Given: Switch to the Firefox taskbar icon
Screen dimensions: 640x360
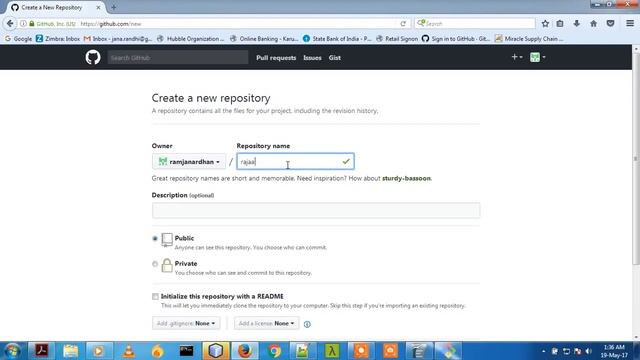Looking at the screenshot, I should click(244, 351).
